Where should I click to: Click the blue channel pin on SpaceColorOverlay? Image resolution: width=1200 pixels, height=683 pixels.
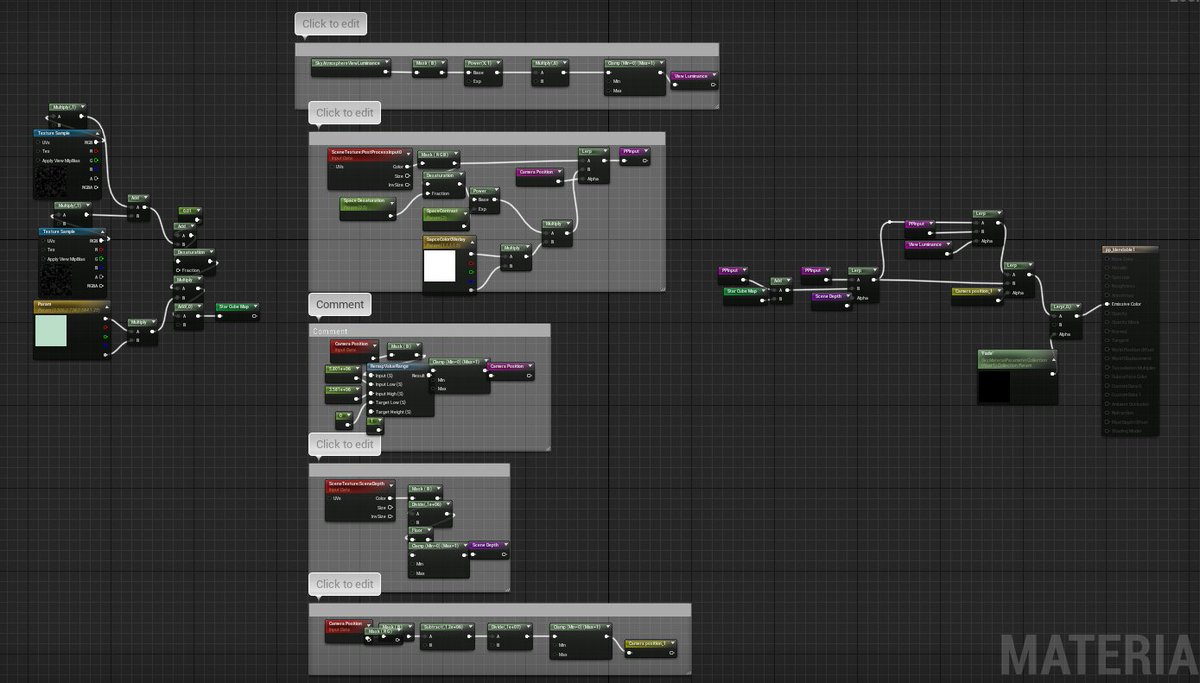click(471, 281)
